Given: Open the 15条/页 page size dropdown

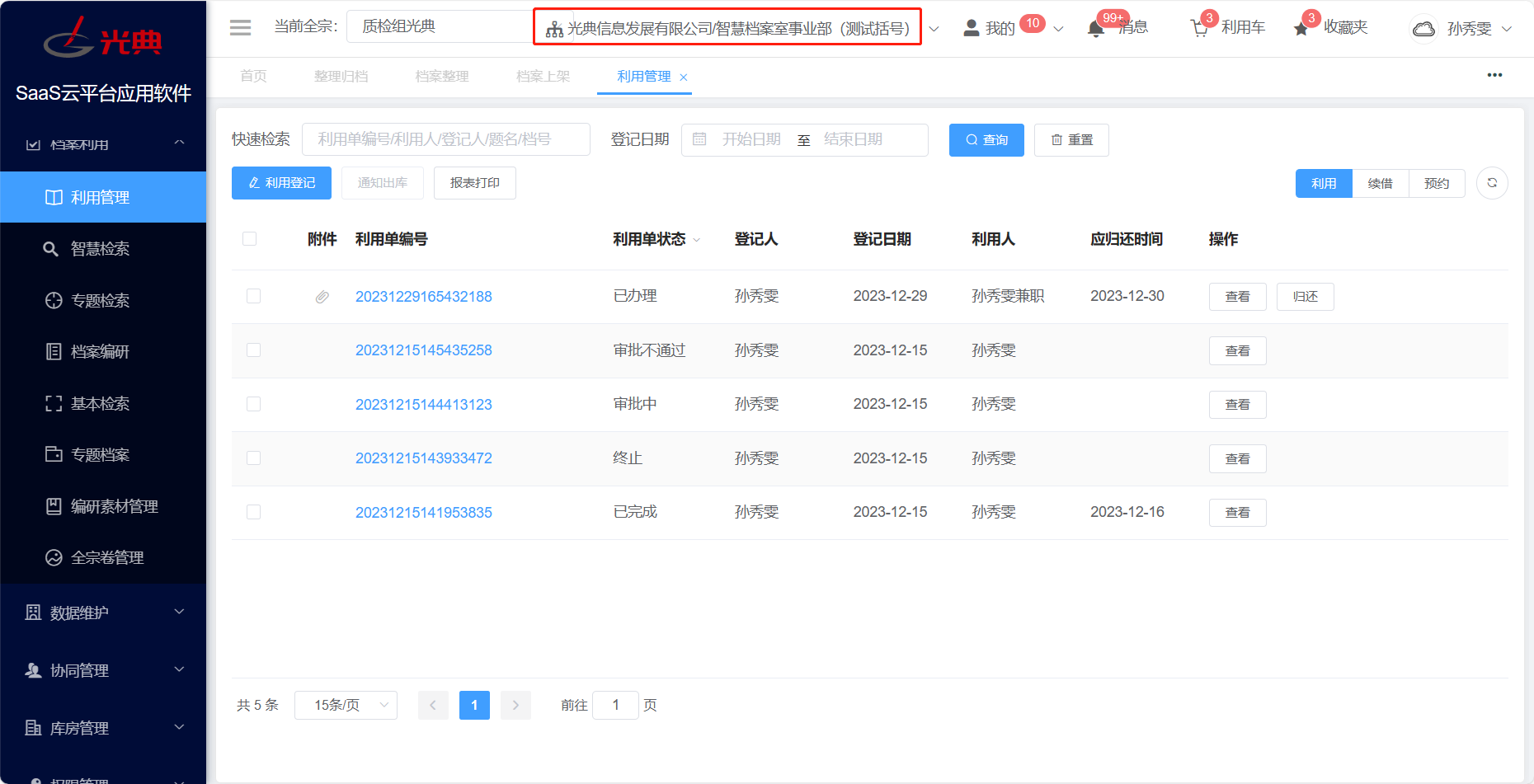Looking at the screenshot, I should 346,705.
